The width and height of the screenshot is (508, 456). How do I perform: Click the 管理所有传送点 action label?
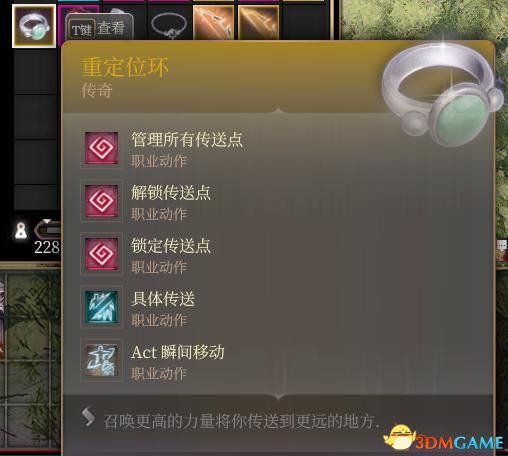(187, 139)
